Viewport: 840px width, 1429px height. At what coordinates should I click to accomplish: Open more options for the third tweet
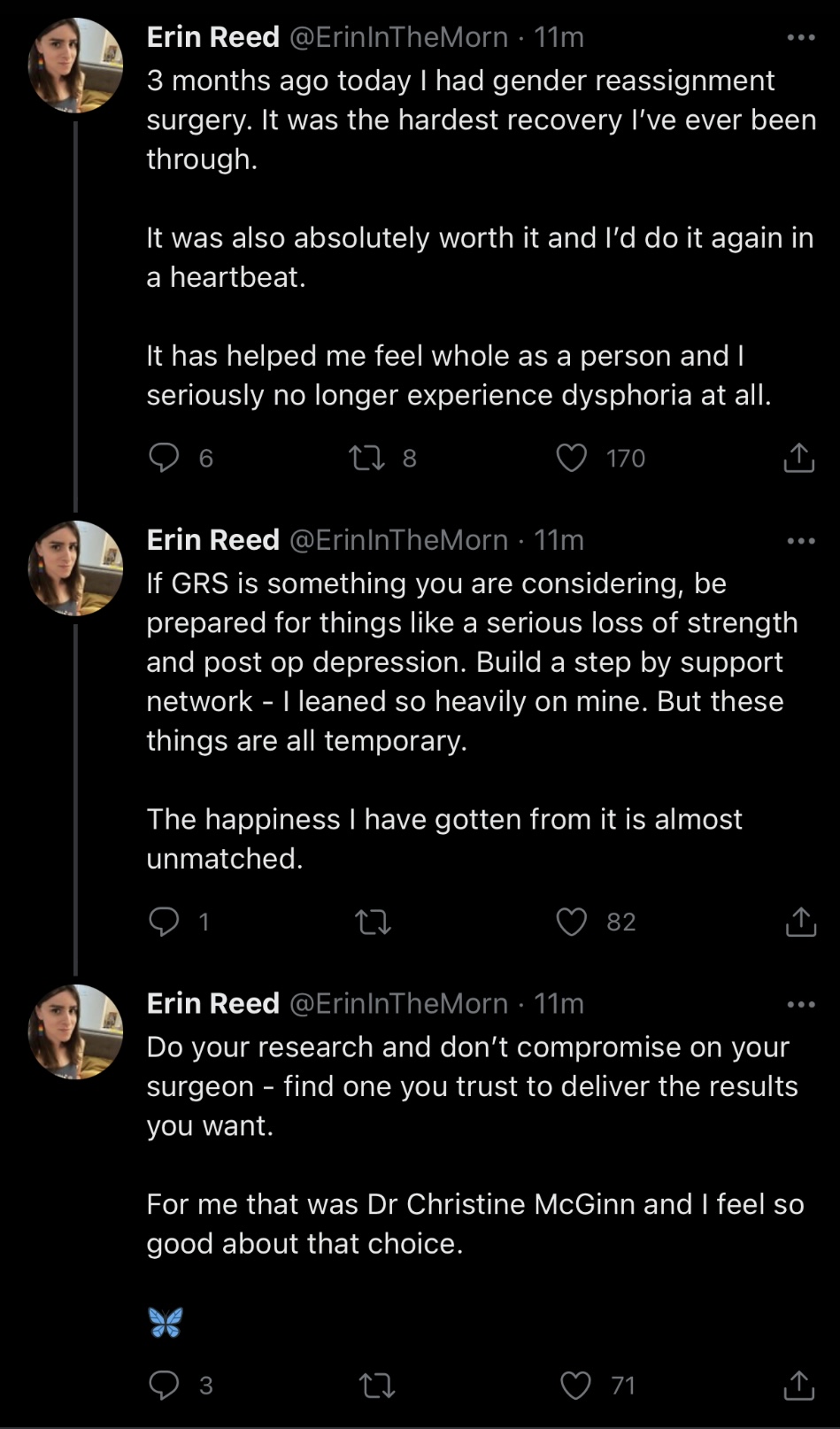[x=800, y=1005]
